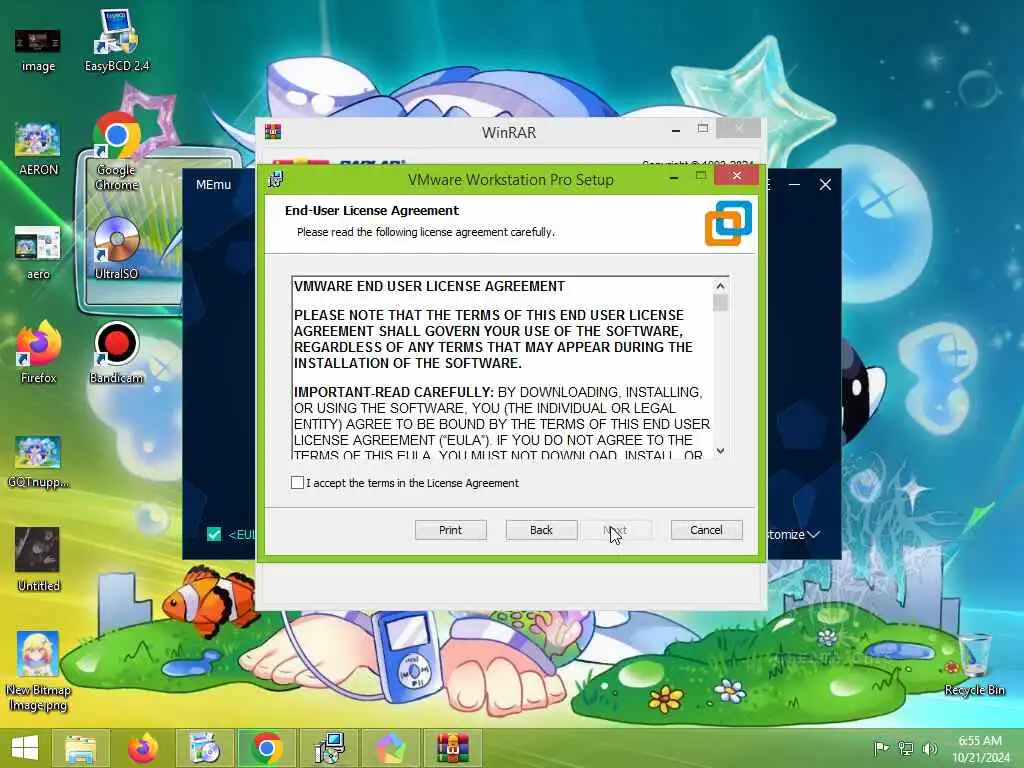Close the VMware Workstation Pro Setup window

[x=737, y=176]
